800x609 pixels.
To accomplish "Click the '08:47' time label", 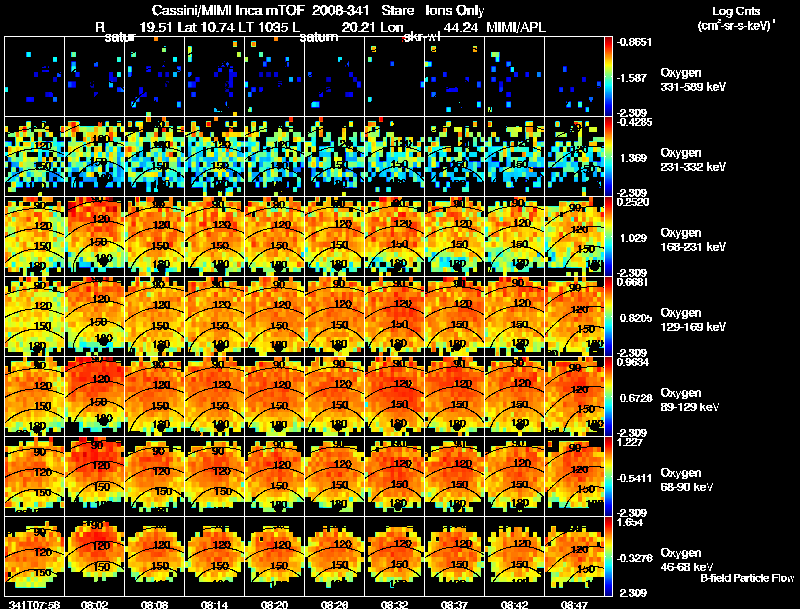I will point(574,605).
